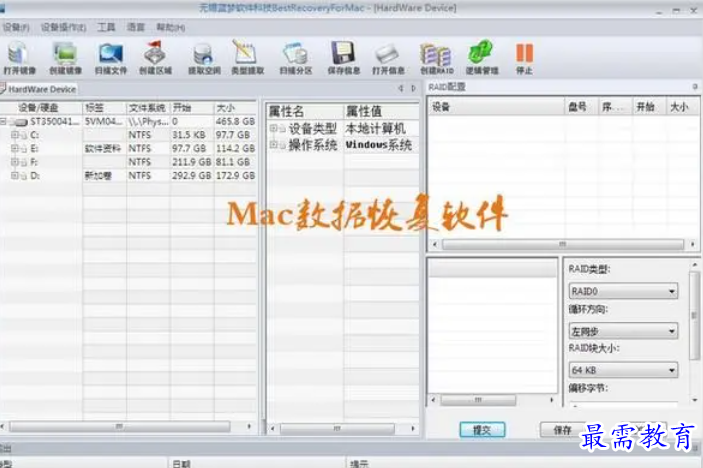Screen dimensions: 703x468
Task: Click the 创建RAID toolbar icon
Action: pos(436,54)
